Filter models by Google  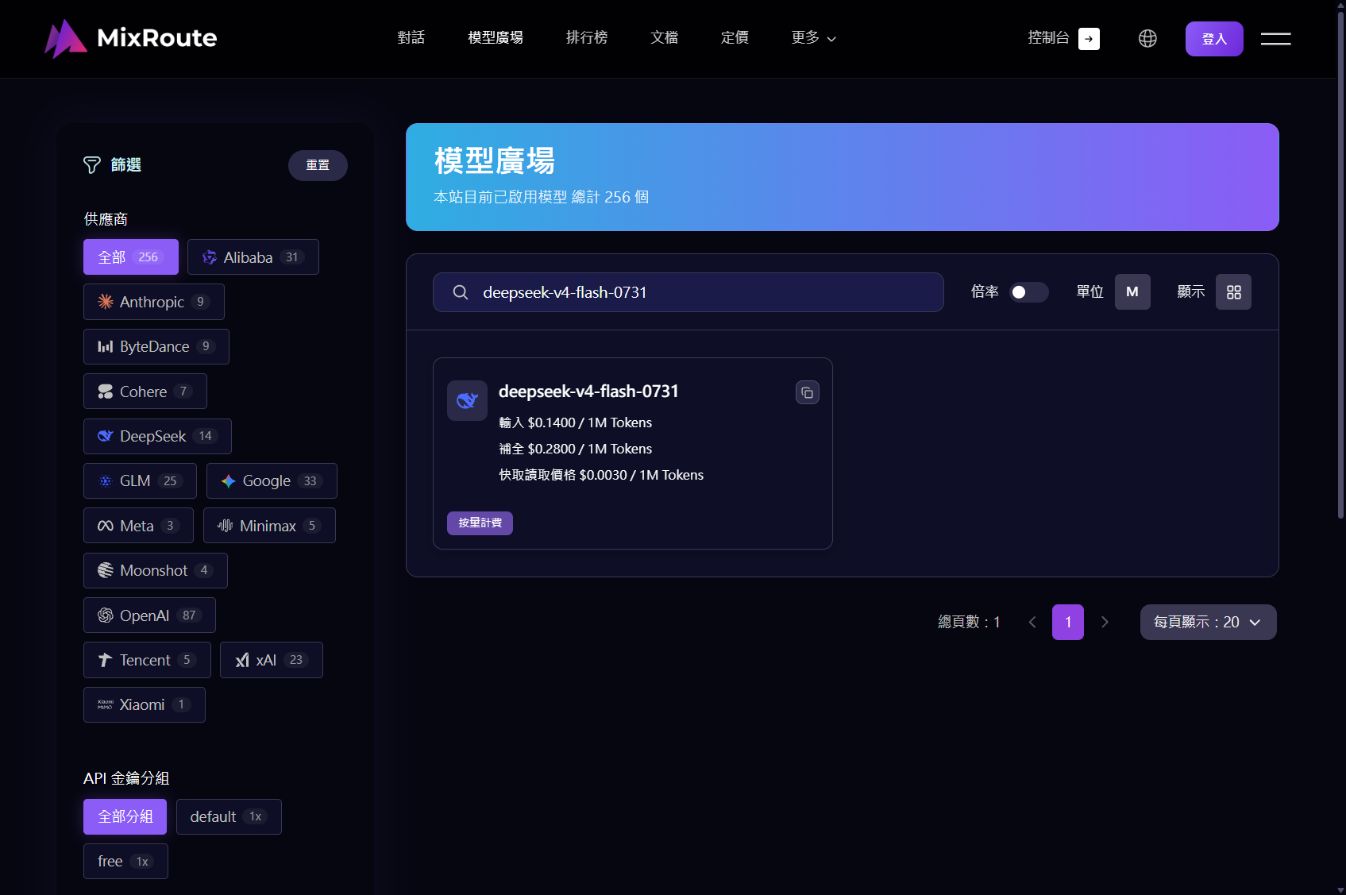(272, 481)
